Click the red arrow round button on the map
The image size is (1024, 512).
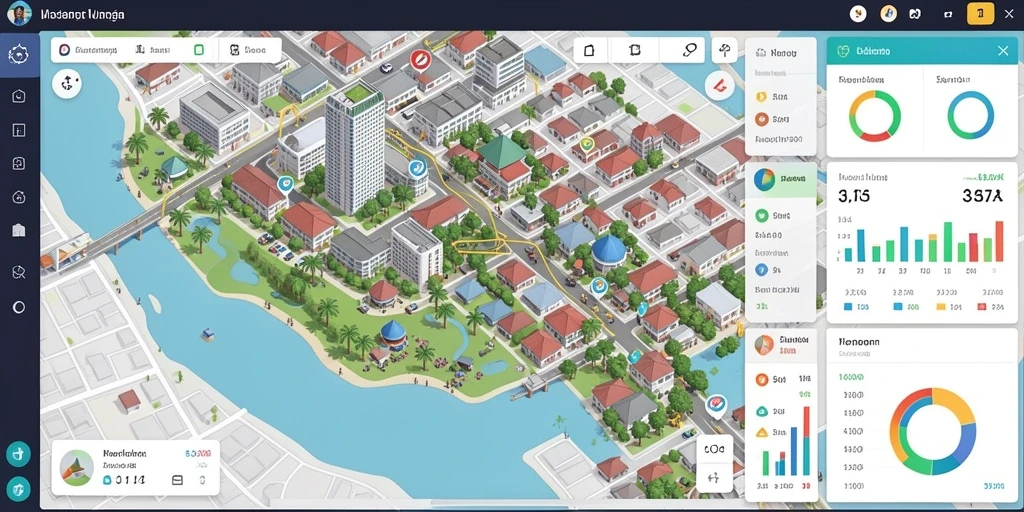pyautogui.click(x=720, y=84)
